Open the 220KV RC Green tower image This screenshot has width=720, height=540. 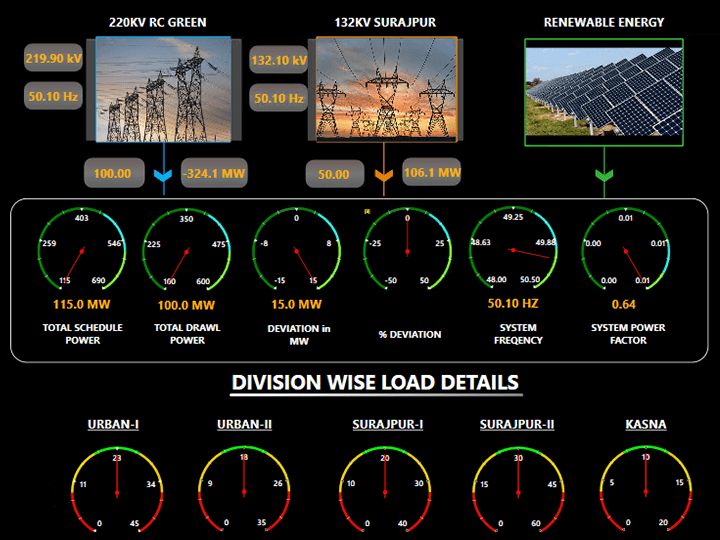point(163,90)
